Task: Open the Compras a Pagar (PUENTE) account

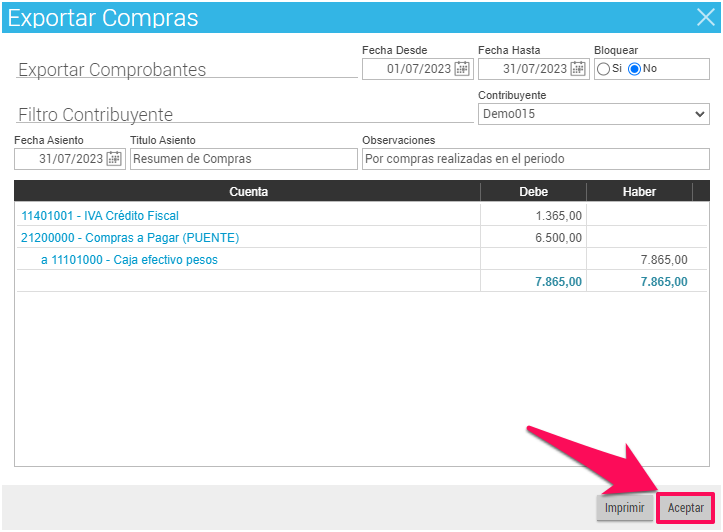Action: point(130,237)
